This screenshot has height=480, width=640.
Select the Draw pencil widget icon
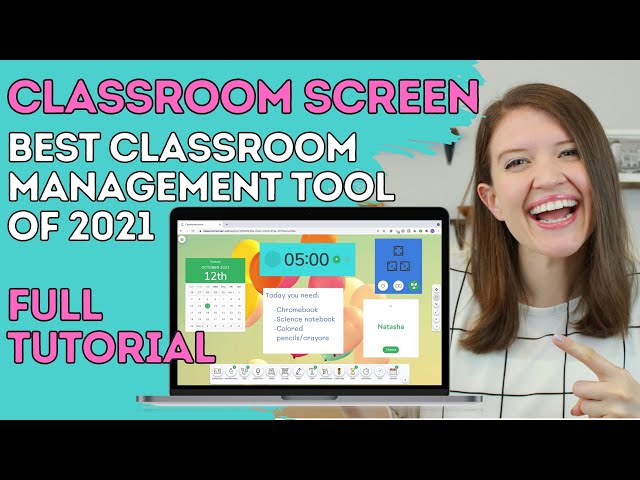(298, 371)
